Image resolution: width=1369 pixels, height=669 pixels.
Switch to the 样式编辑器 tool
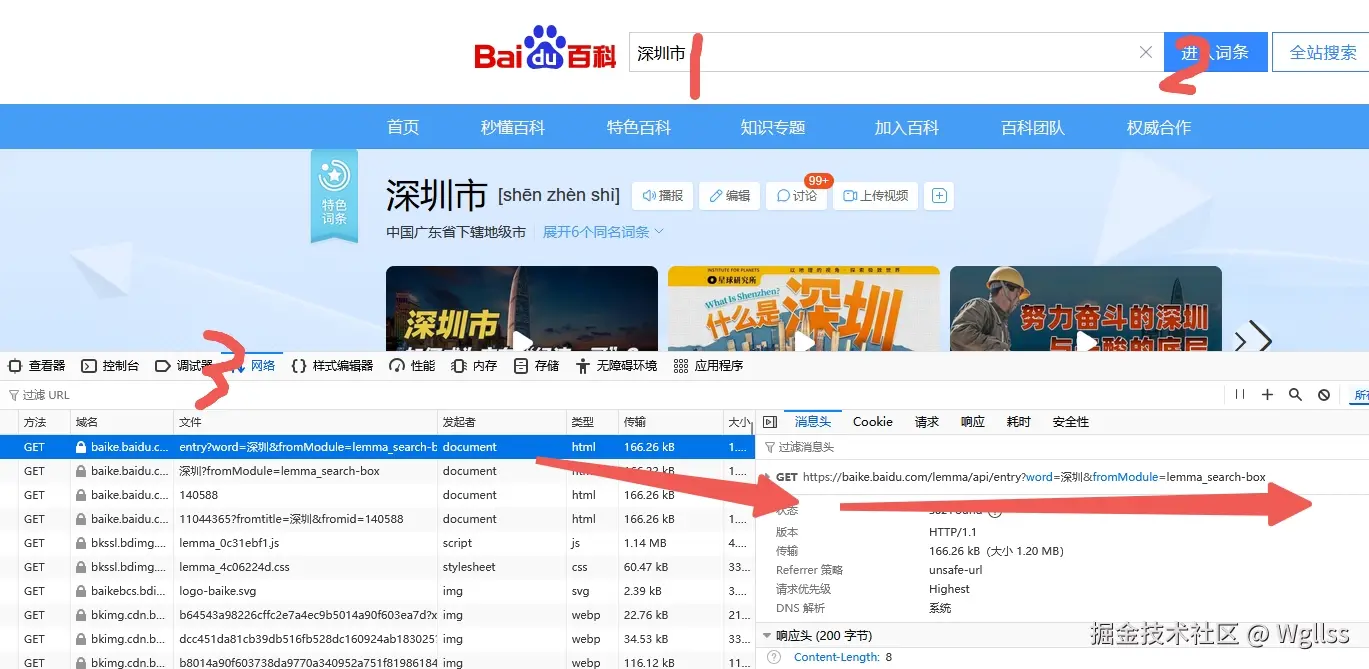(332, 366)
